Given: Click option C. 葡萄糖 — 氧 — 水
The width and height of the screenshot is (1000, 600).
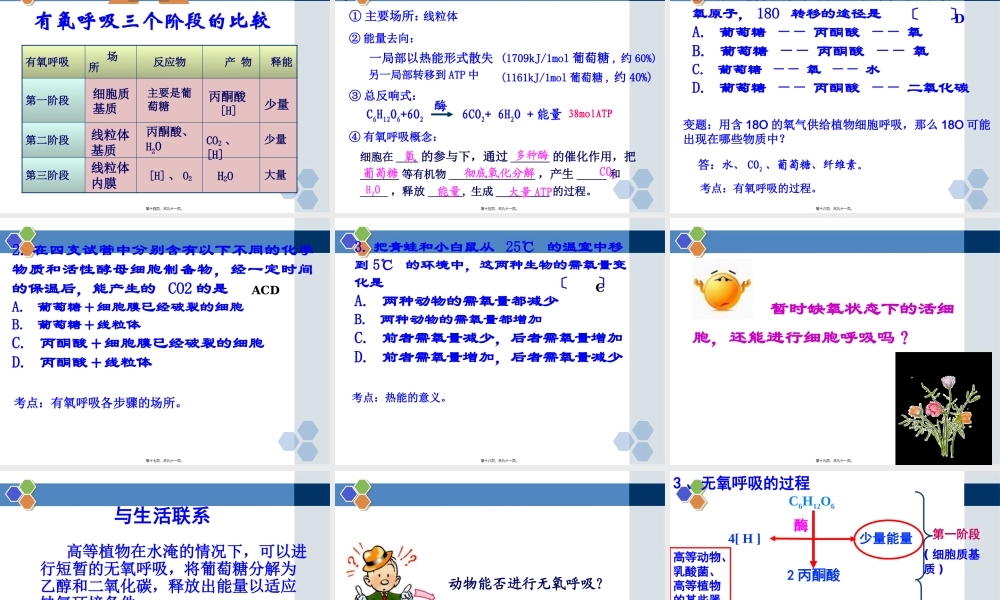Looking at the screenshot, I should pyautogui.click(x=785, y=70).
